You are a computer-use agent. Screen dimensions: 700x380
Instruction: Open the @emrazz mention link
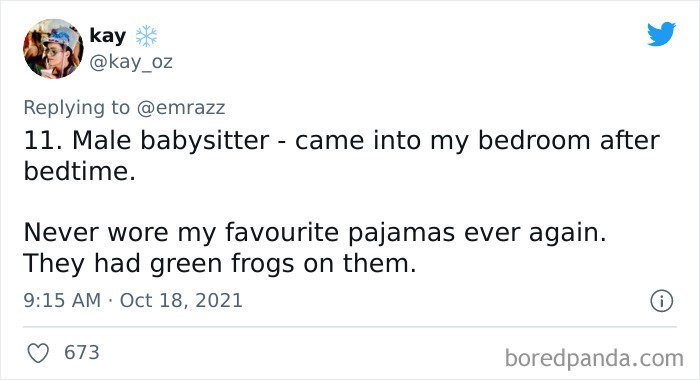(181, 108)
